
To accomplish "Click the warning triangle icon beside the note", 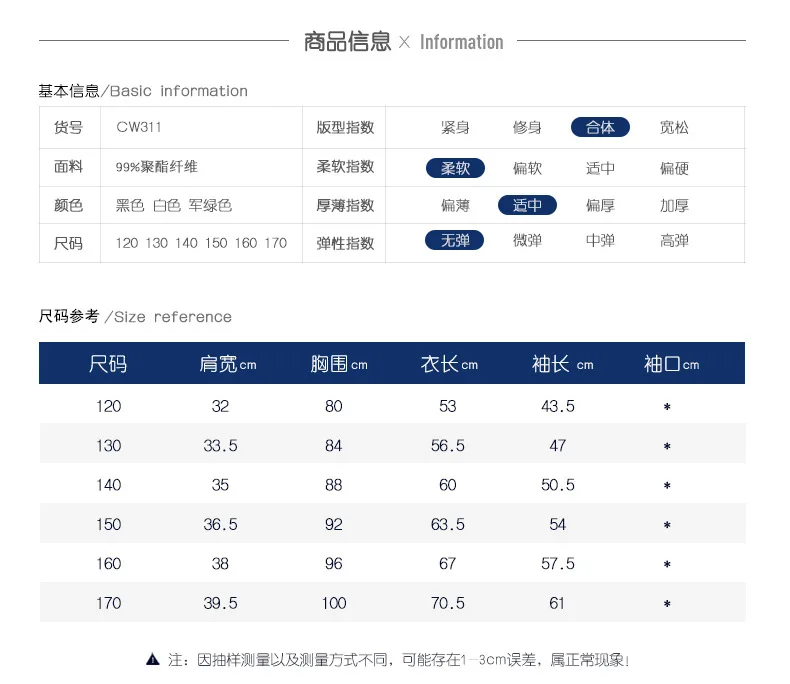I will pos(153,659).
